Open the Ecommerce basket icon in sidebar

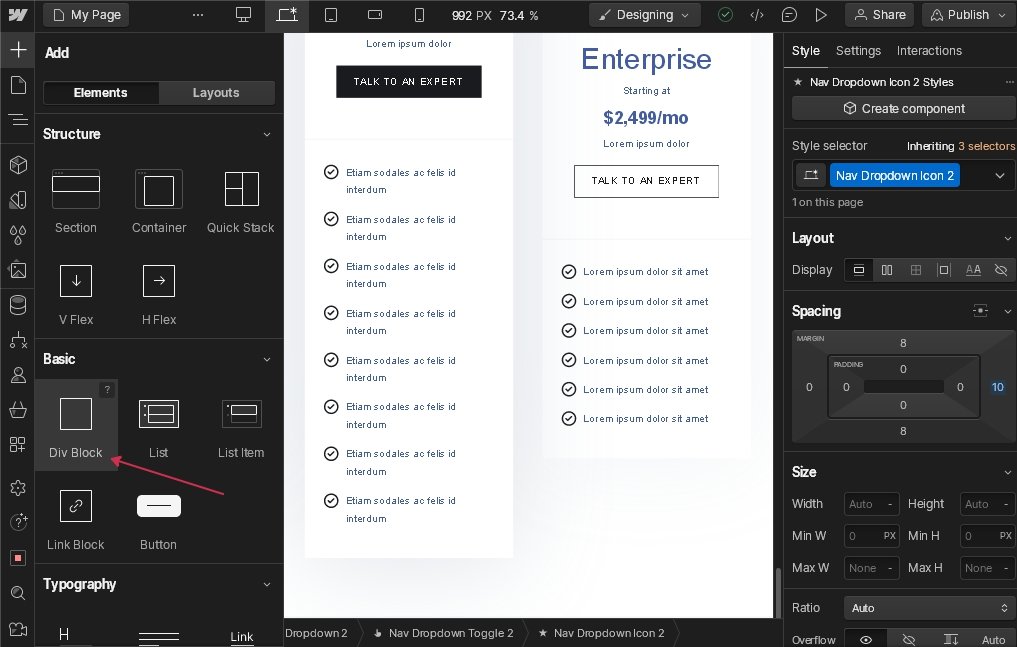18,410
